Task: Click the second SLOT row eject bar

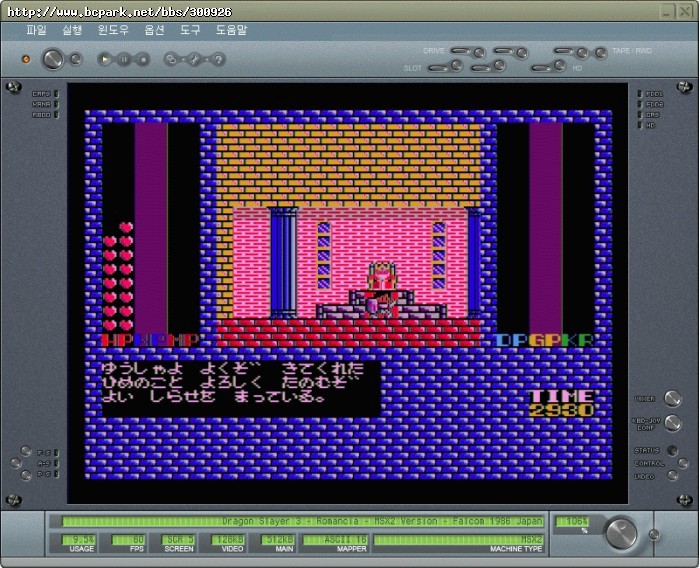Action: point(481,68)
